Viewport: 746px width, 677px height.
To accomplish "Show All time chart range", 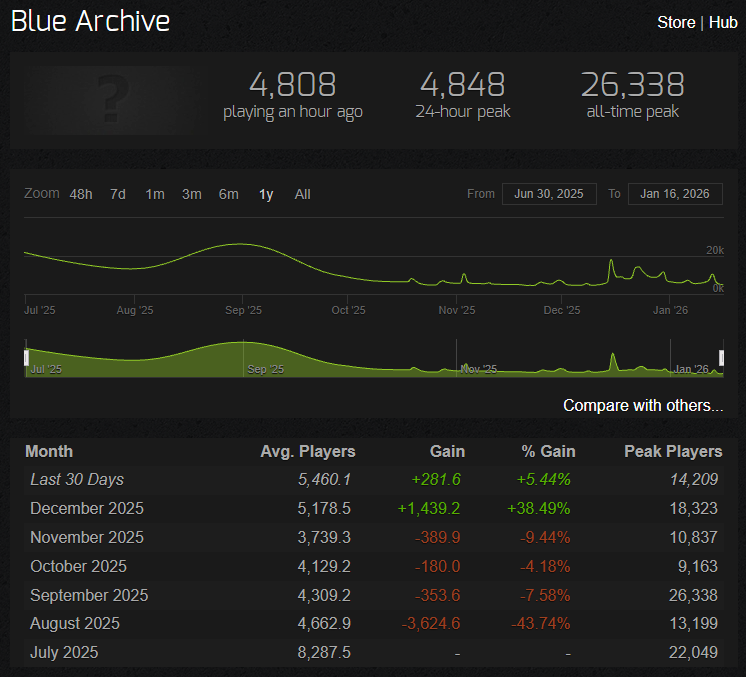I will (303, 194).
